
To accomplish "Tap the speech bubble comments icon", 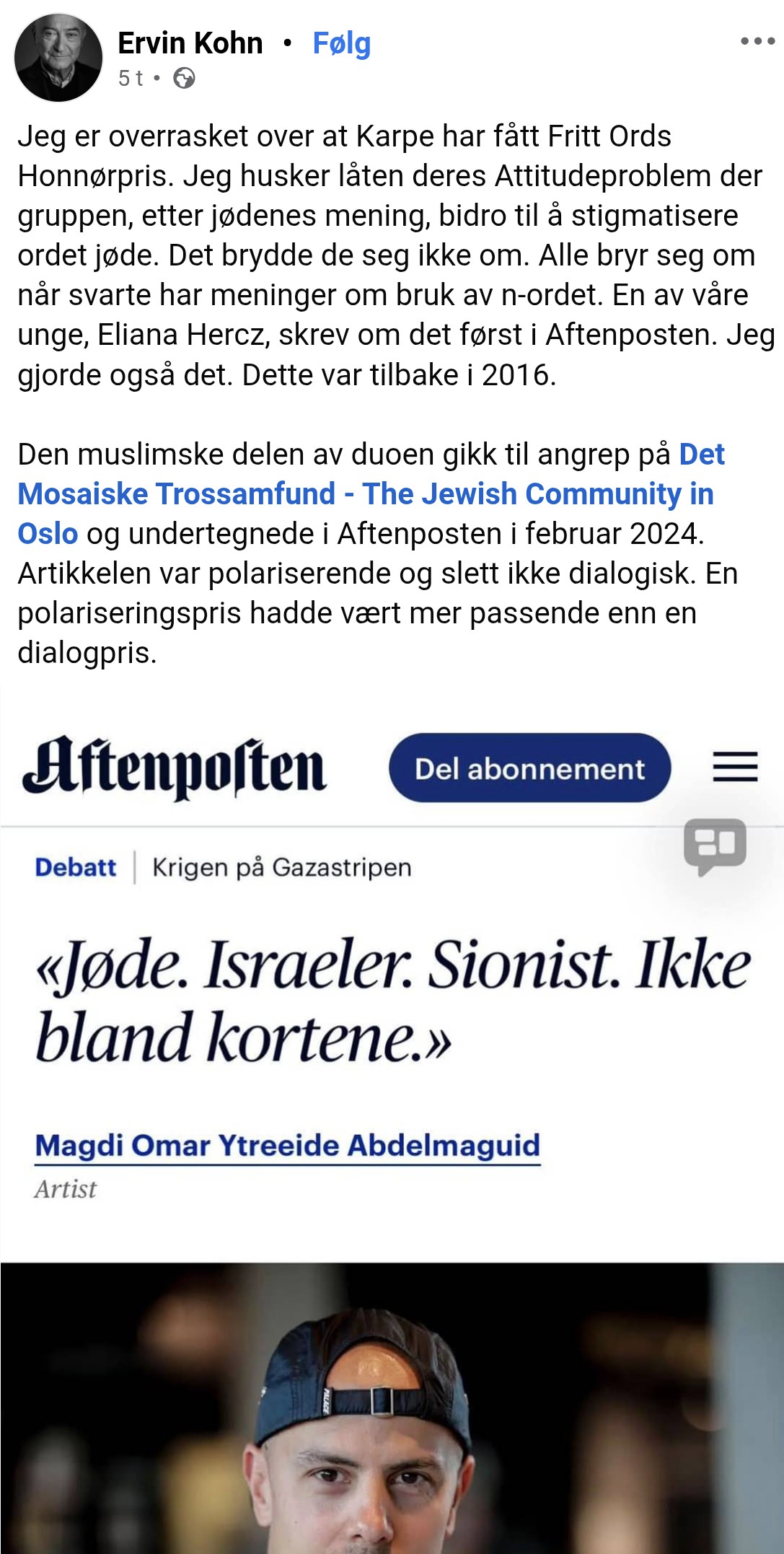I will point(715,846).
